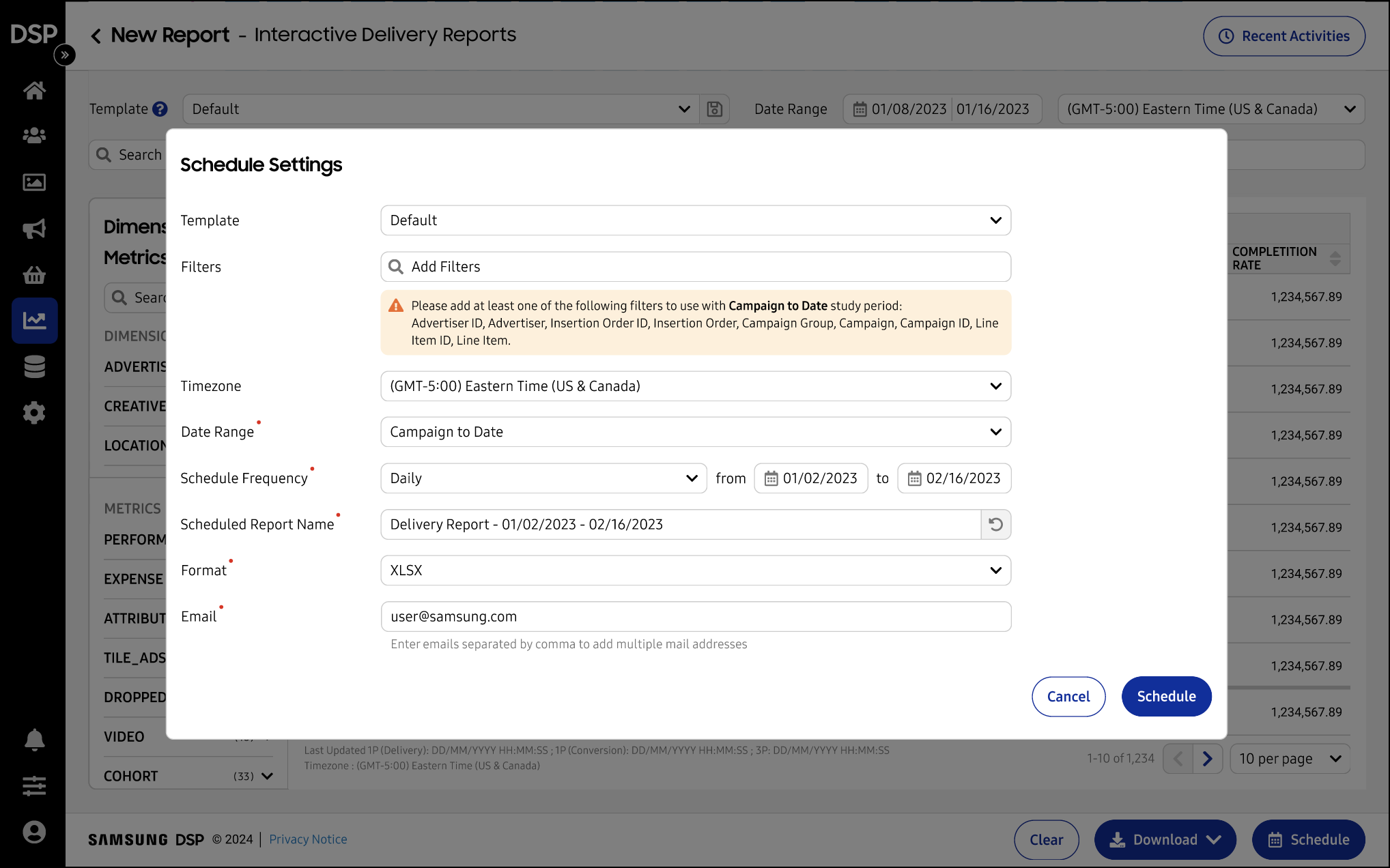Click the from date 01/02/2023 field
1390x868 pixels.
(x=811, y=478)
